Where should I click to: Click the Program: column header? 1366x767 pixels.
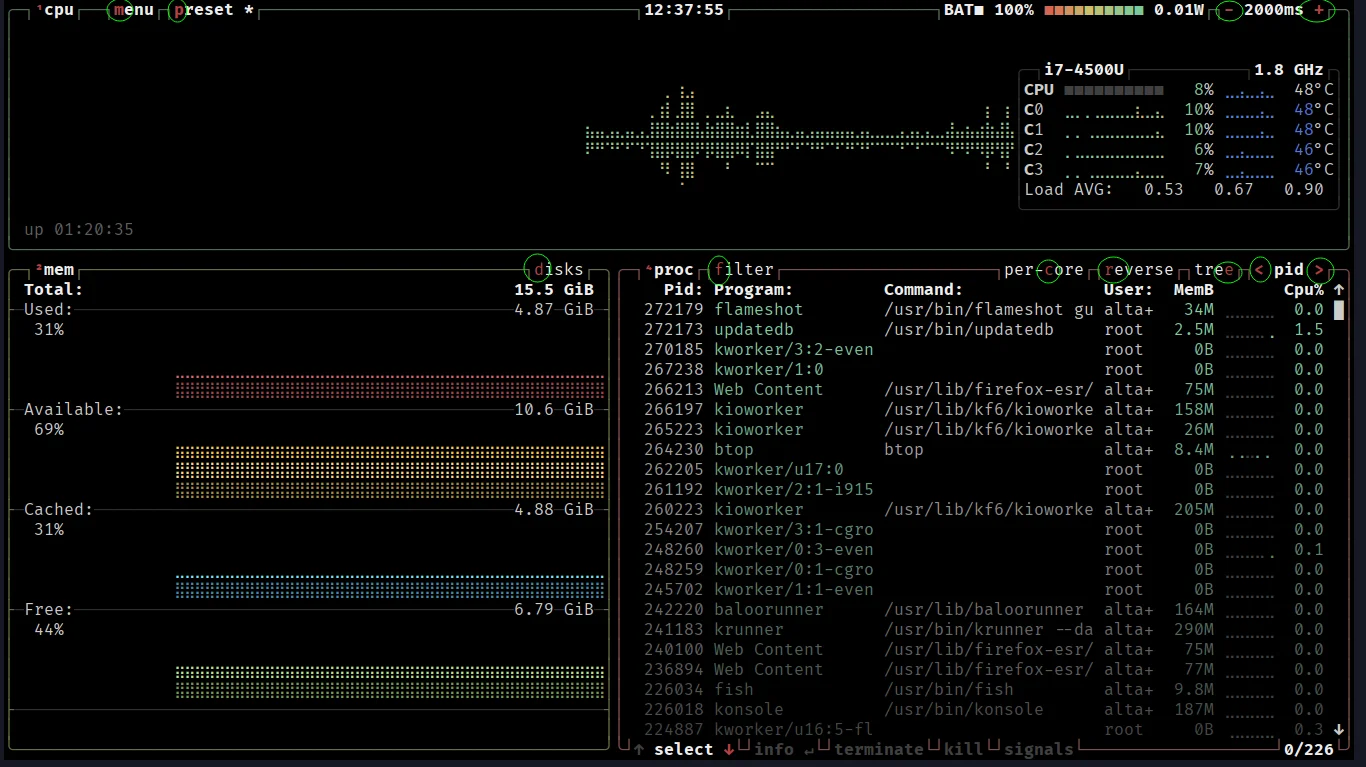754,290
